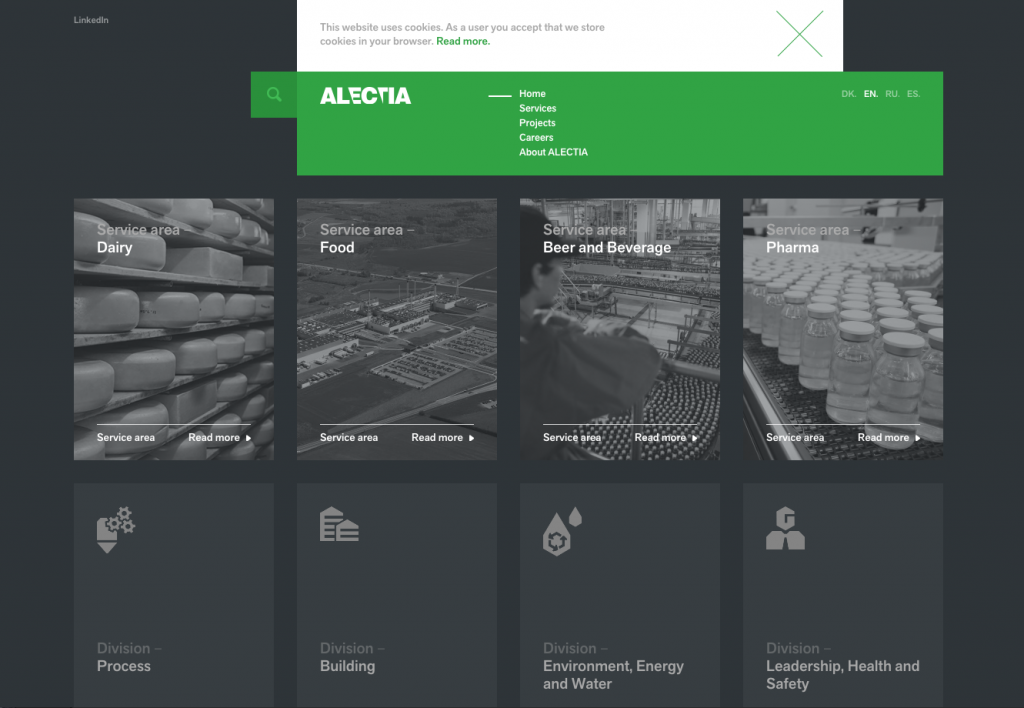The width and height of the screenshot is (1024, 708).
Task: Select the Food card title
Action: pyautogui.click(x=337, y=248)
